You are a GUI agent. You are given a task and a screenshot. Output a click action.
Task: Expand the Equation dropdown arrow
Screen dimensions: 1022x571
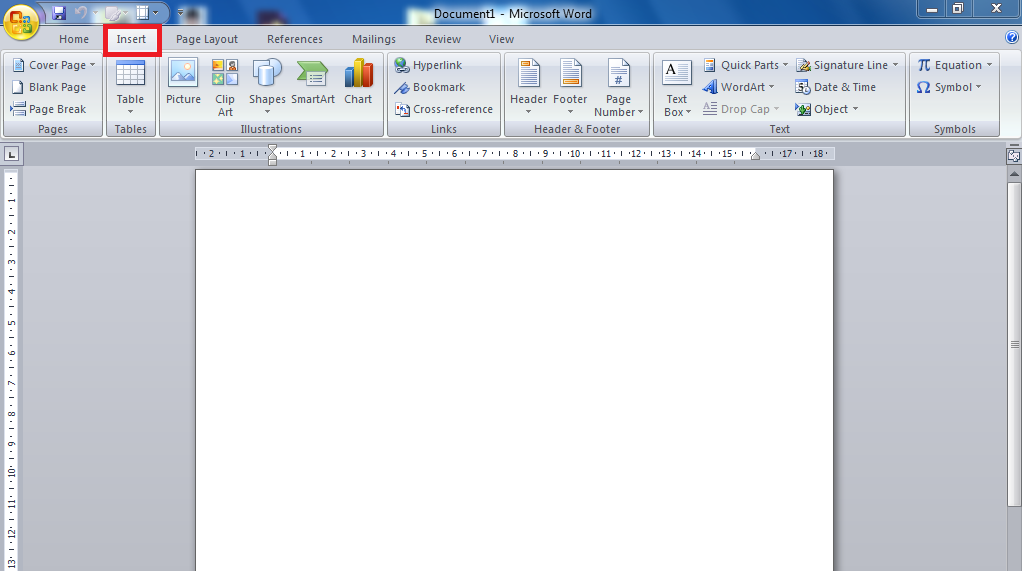coord(989,65)
